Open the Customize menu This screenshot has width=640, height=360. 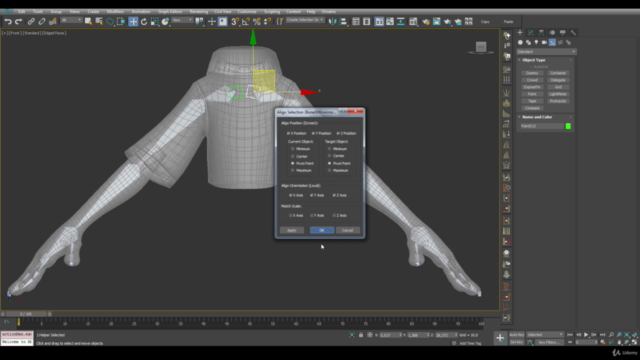pyautogui.click(x=247, y=12)
